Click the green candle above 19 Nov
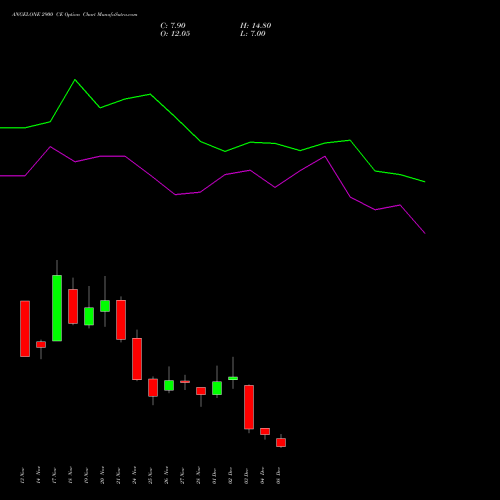 click(x=89, y=316)
